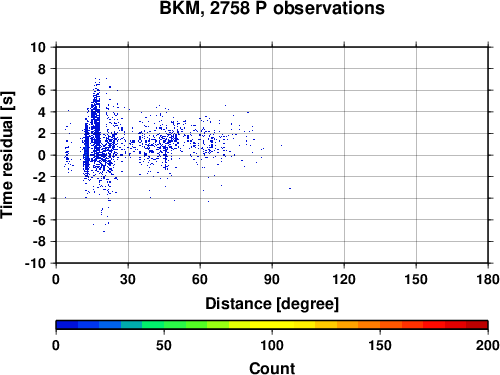Screen dimensions: 500x375
Task: Select x-axis tick label '120'
Action: [x=344, y=279]
